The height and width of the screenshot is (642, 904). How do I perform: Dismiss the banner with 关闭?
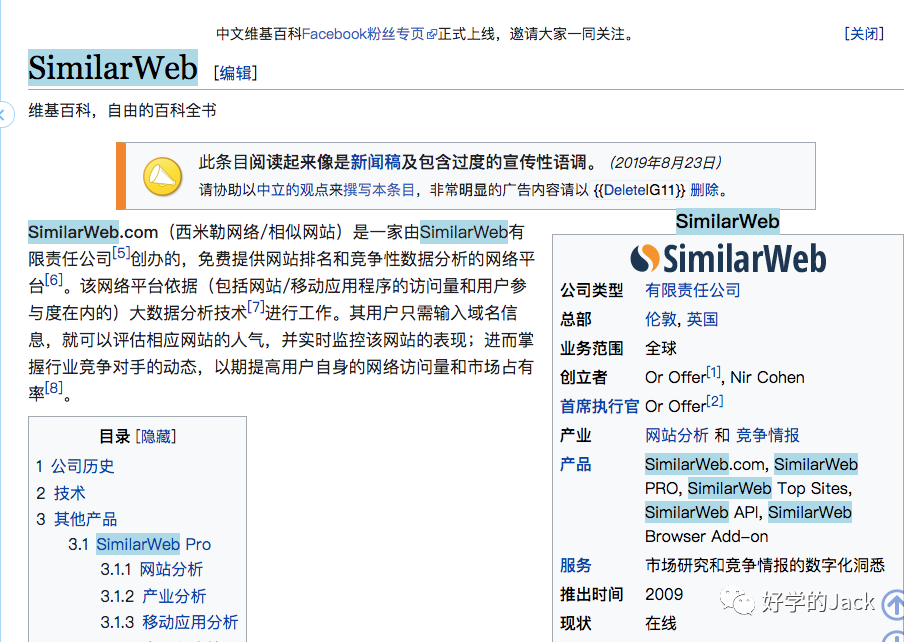[x=864, y=33]
